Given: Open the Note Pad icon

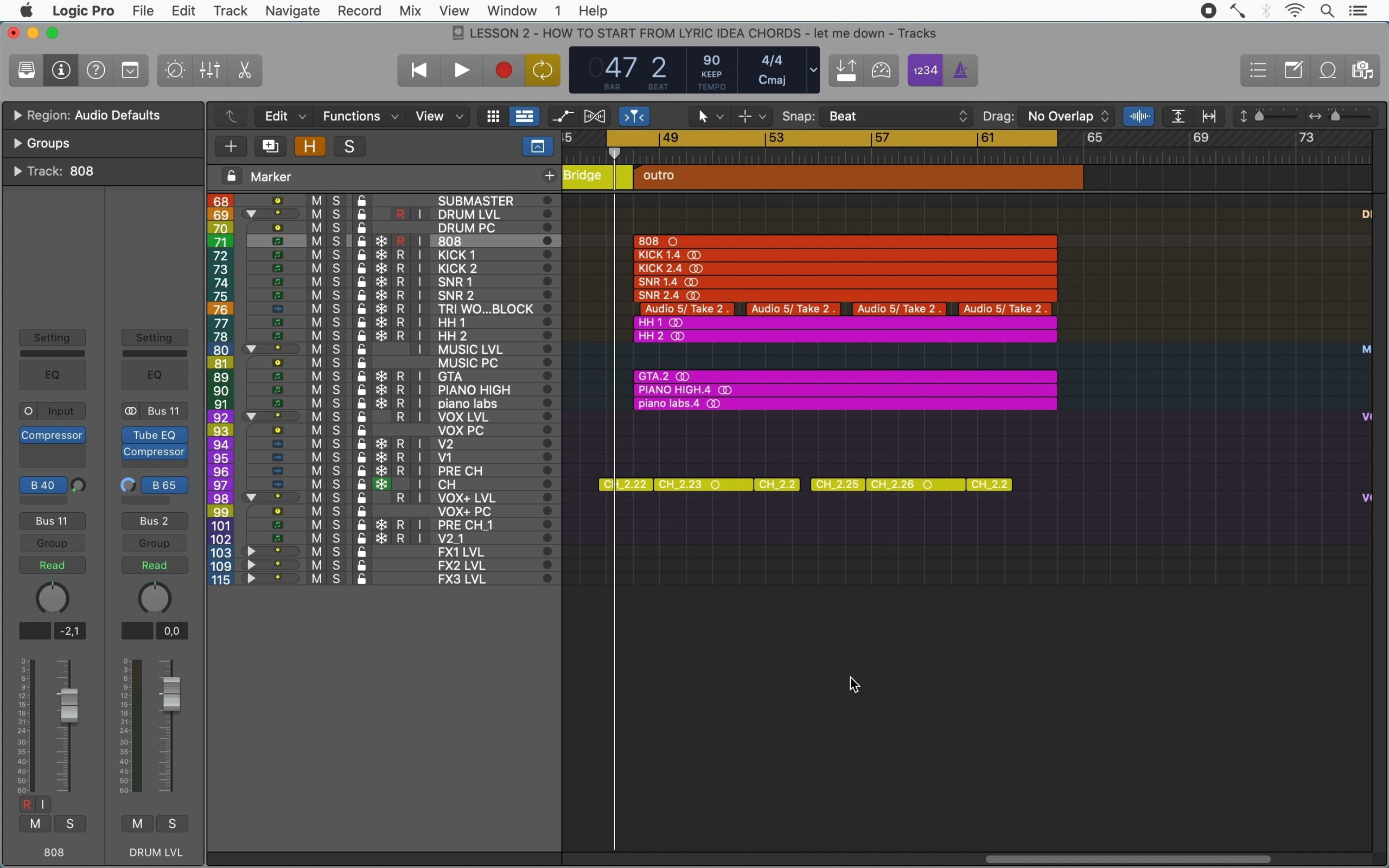Looking at the screenshot, I should (x=1294, y=71).
